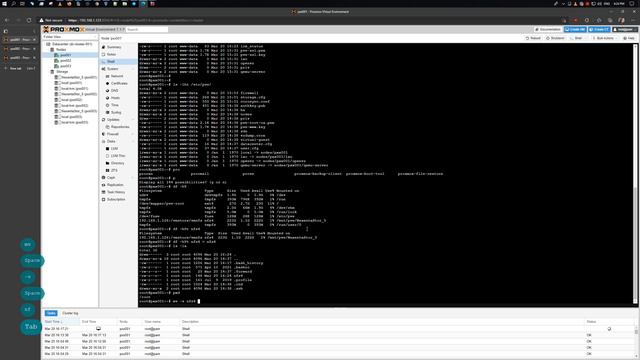The width and height of the screenshot is (640, 360).
Task: Open the Shell dropdown in toolbar
Action: click(x=578, y=38)
